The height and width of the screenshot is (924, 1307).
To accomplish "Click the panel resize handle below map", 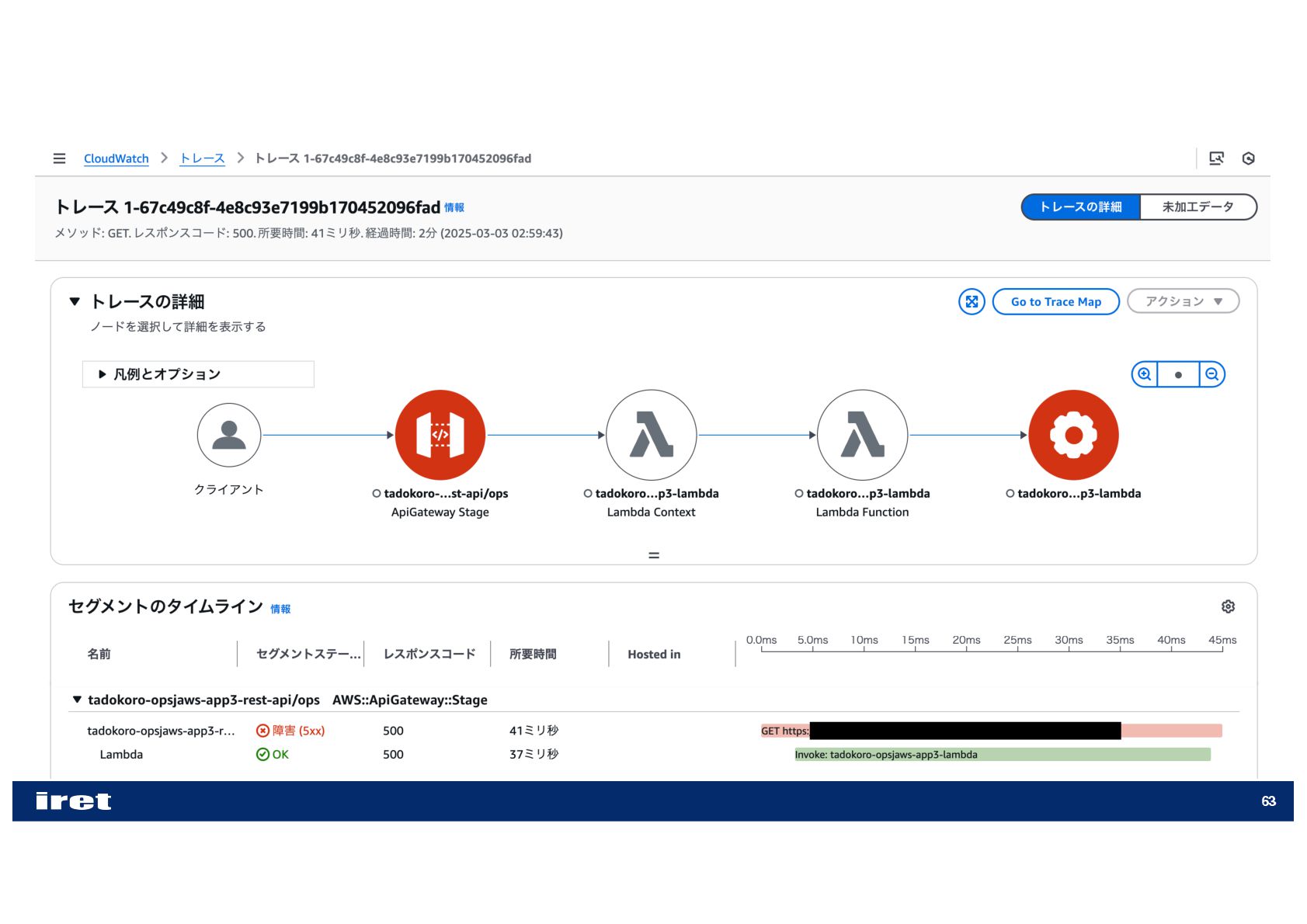I will coord(654,555).
